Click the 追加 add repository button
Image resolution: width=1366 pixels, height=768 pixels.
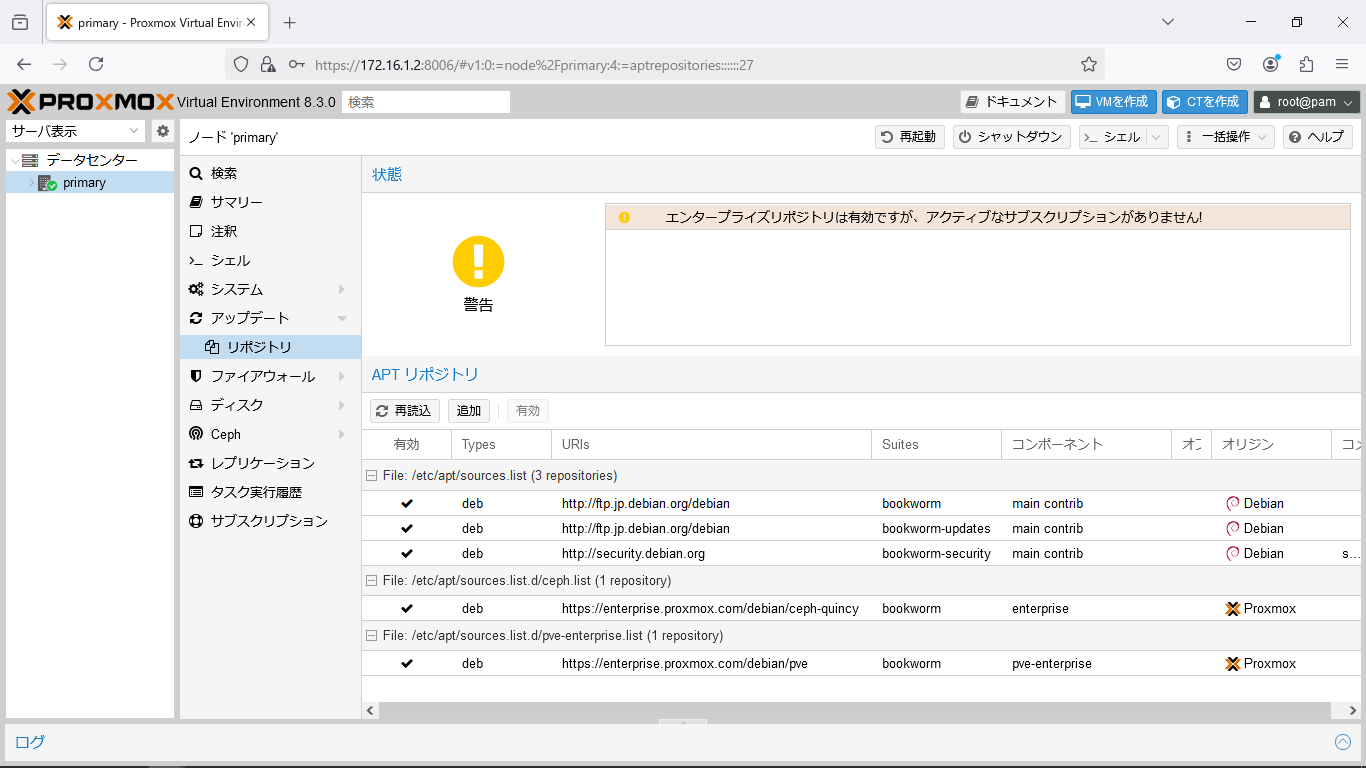(x=469, y=411)
